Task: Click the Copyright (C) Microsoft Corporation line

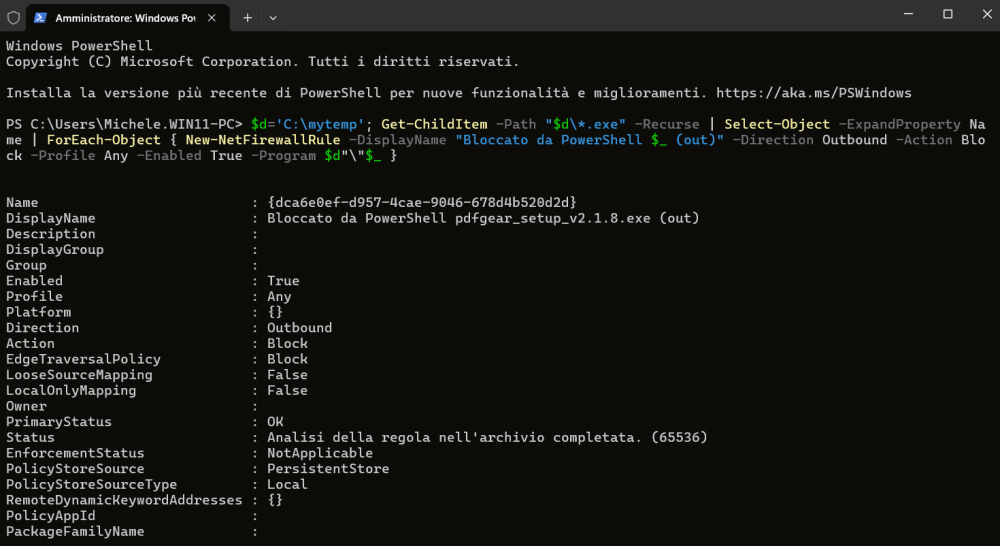Action: pyautogui.click(x=263, y=62)
